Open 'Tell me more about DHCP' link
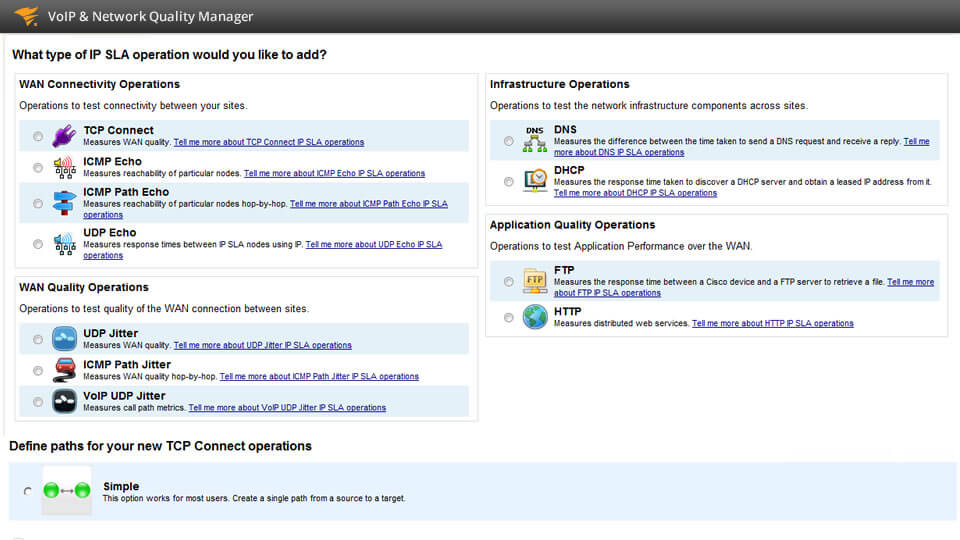The image size is (960, 540). coord(635,193)
